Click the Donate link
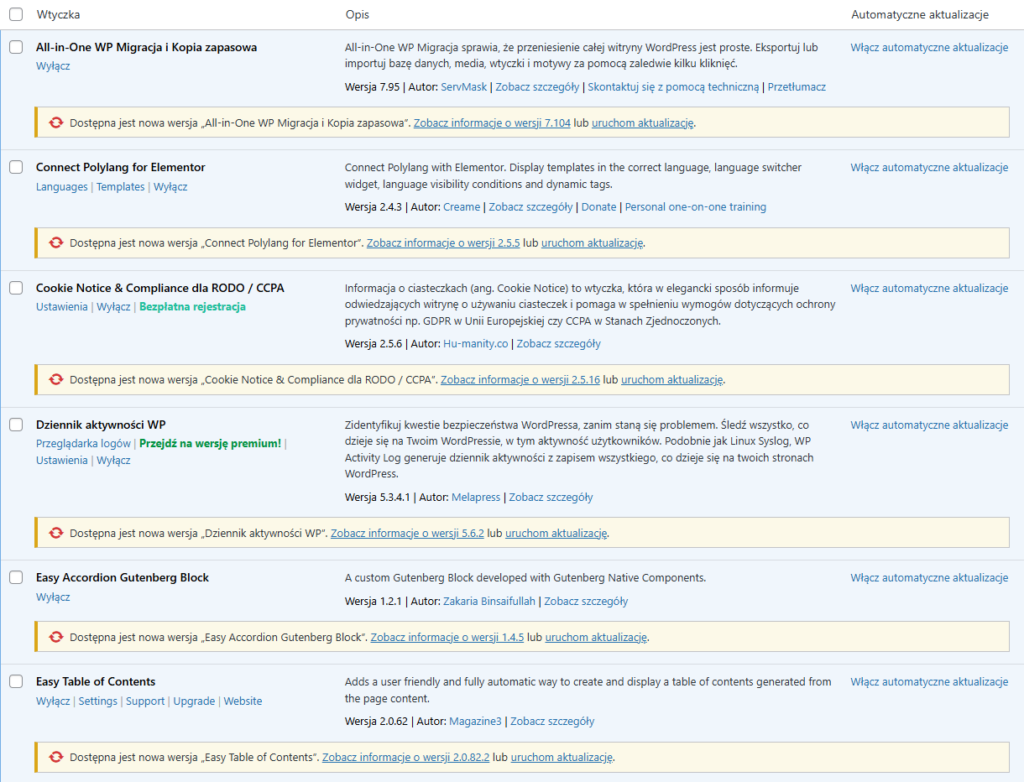The image size is (1024, 782). coord(599,207)
